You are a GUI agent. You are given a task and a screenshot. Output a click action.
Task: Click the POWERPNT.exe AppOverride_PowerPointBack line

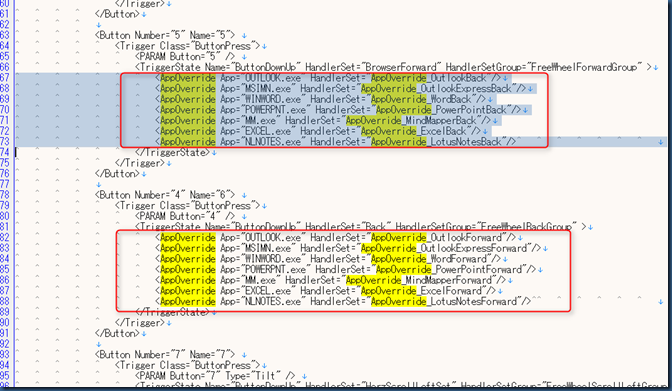point(338,110)
